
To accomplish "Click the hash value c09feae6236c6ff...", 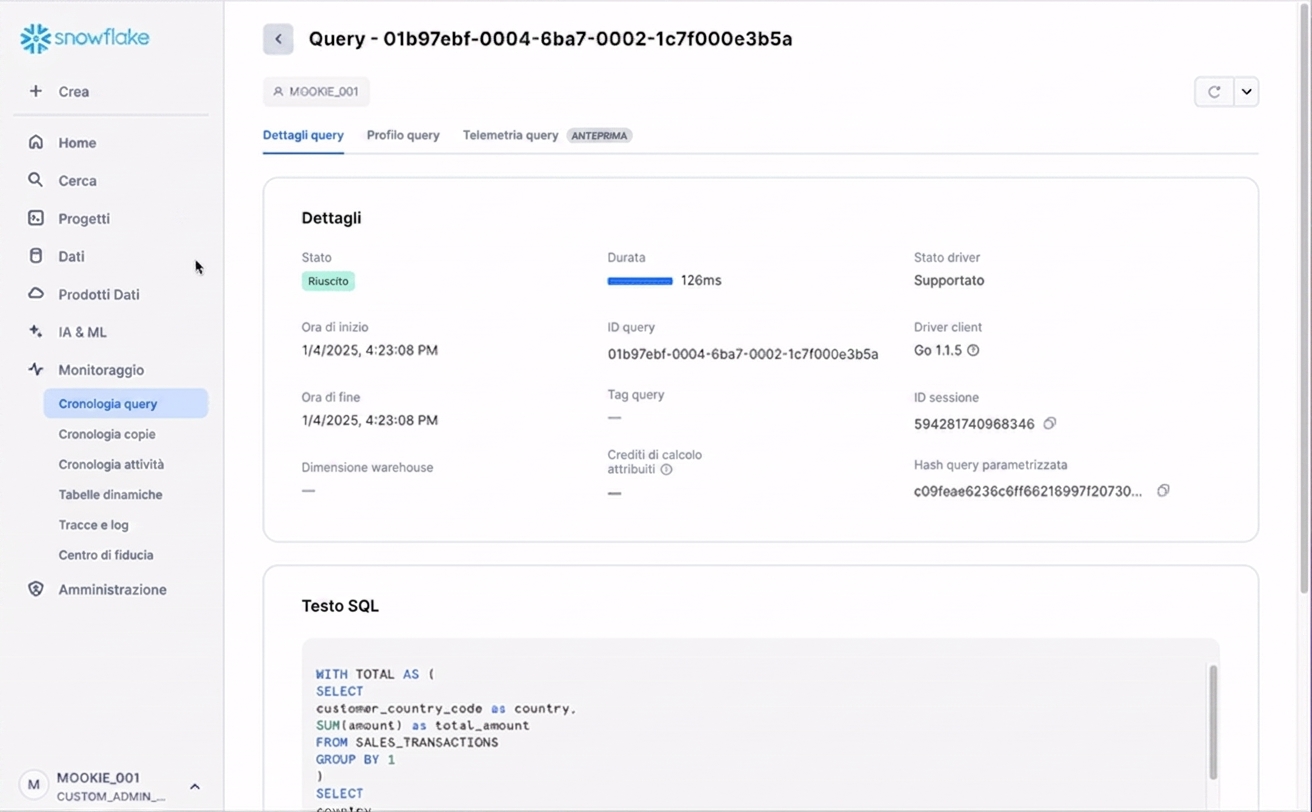I will point(1028,491).
